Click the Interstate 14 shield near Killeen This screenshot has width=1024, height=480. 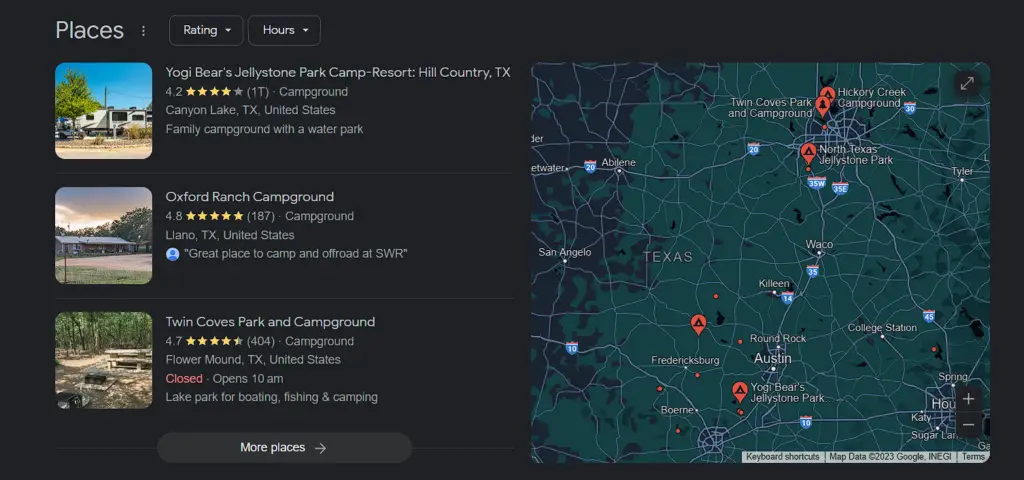click(x=788, y=298)
